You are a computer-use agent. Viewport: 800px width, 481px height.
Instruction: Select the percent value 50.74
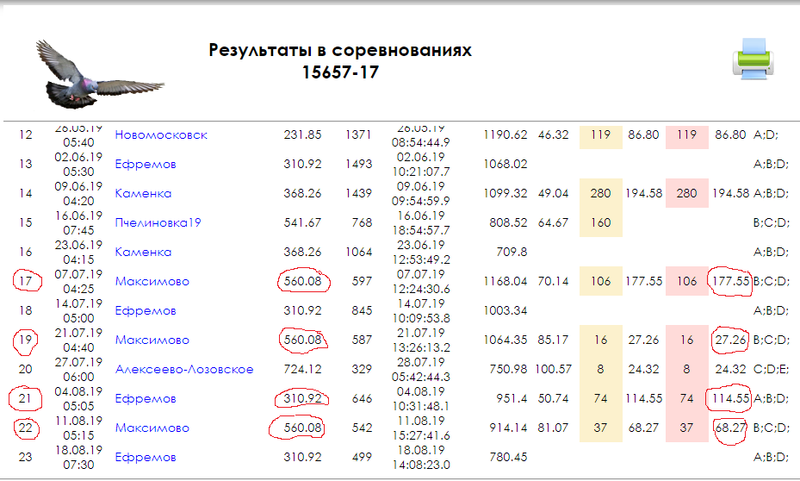tap(553, 398)
